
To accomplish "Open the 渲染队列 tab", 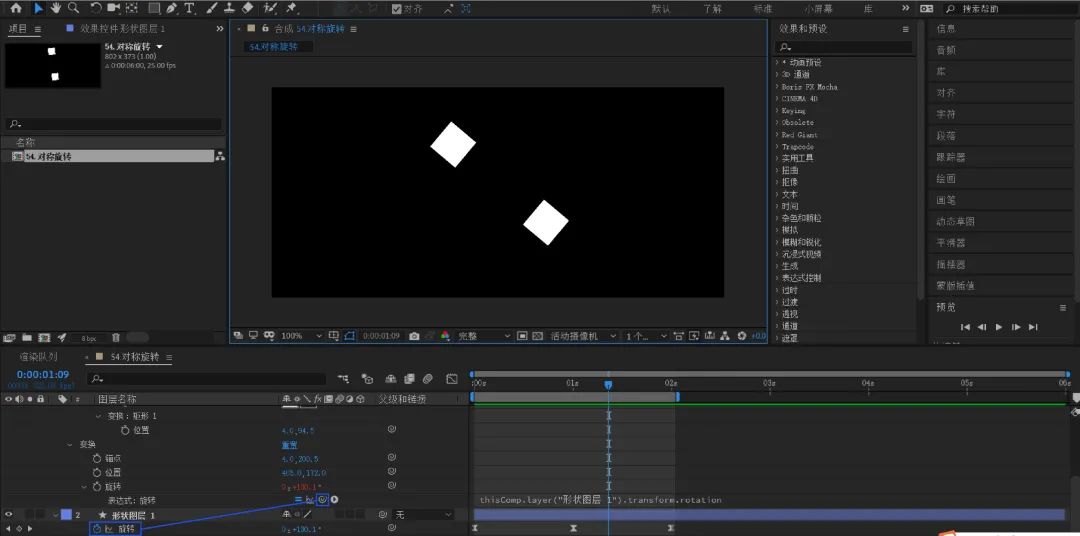I will (x=39, y=357).
